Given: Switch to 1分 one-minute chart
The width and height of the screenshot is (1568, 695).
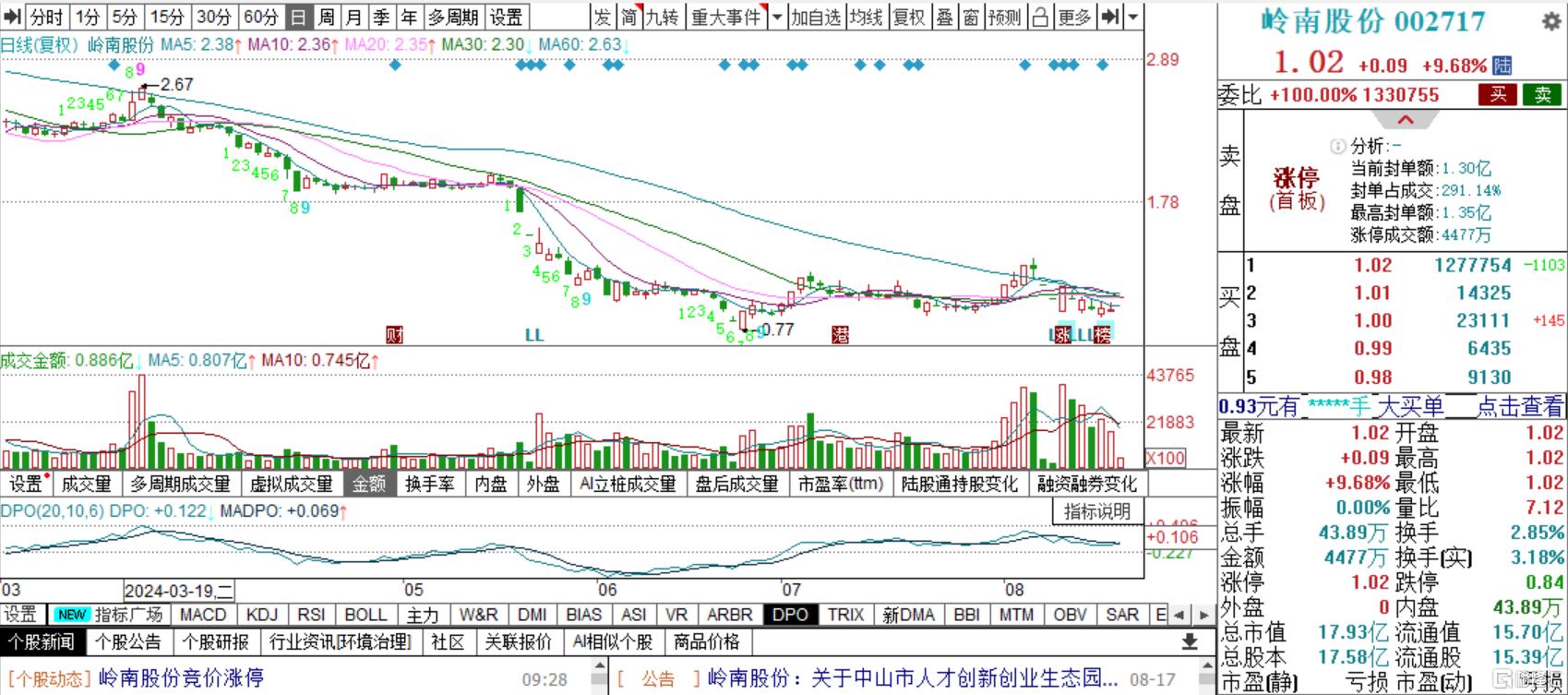Looking at the screenshot, I should pyautogui.click(x=88, y=17).
